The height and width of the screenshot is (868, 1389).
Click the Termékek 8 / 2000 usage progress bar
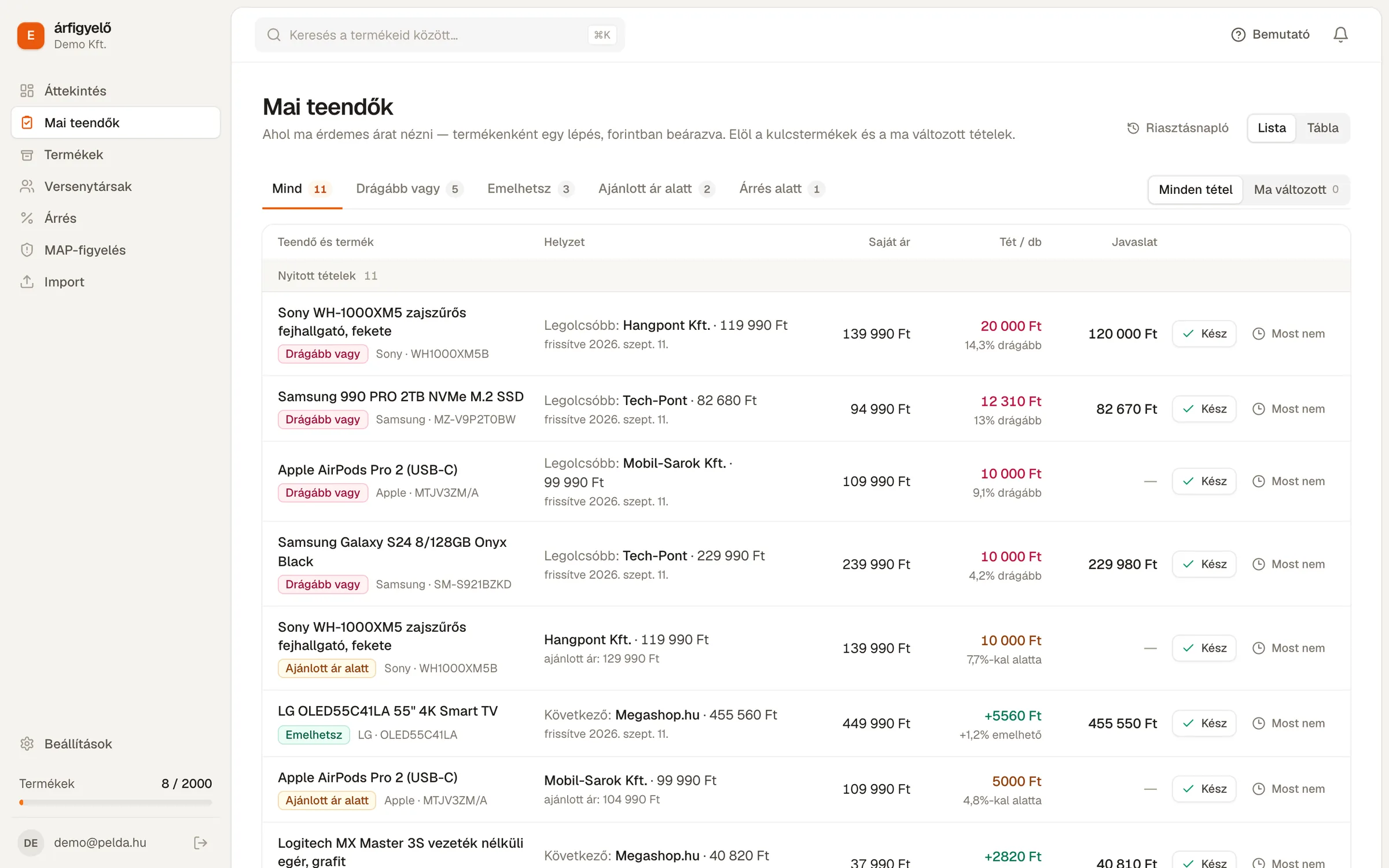115,803
